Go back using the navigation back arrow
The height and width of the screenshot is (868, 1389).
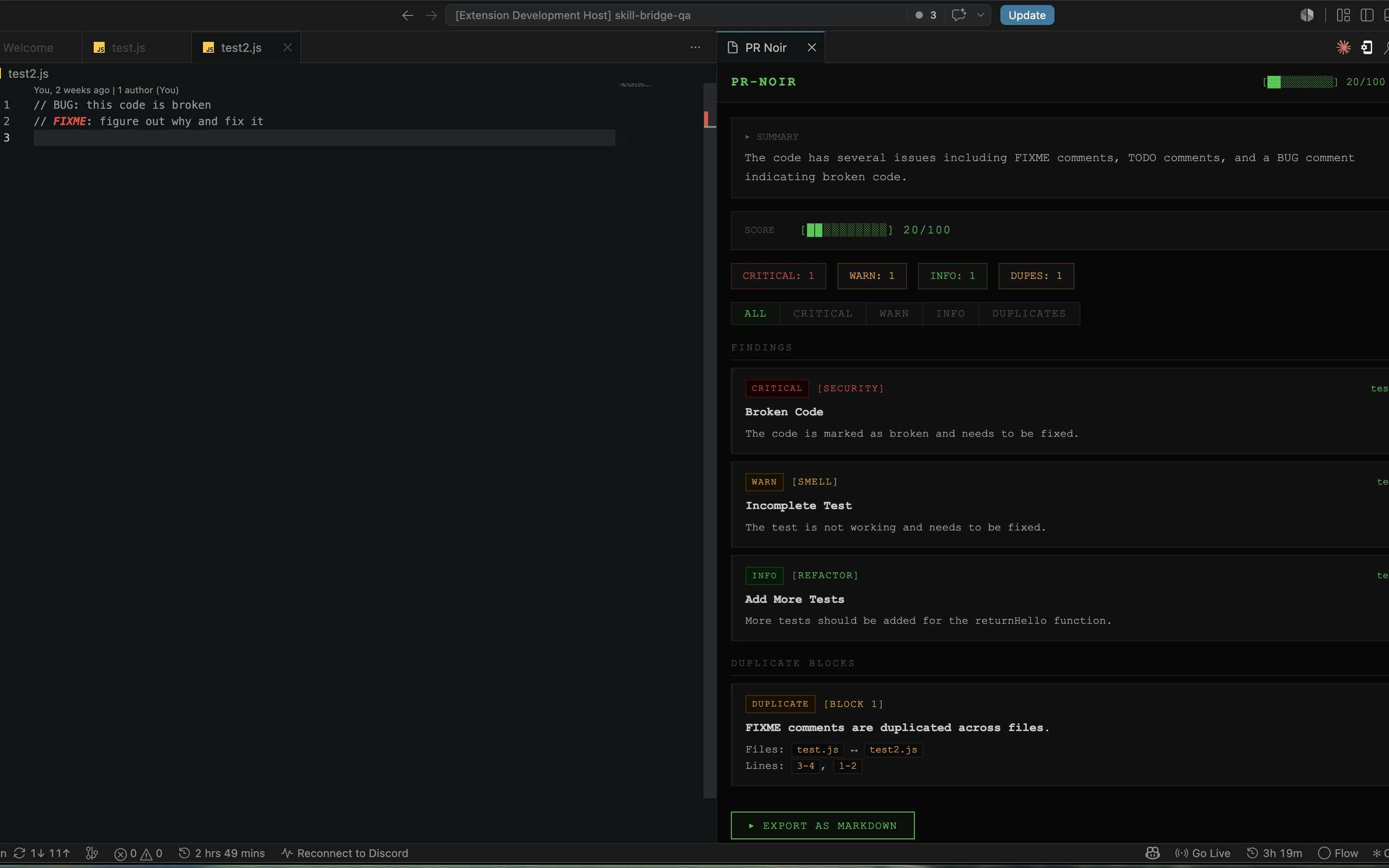[x=408, y=15]
